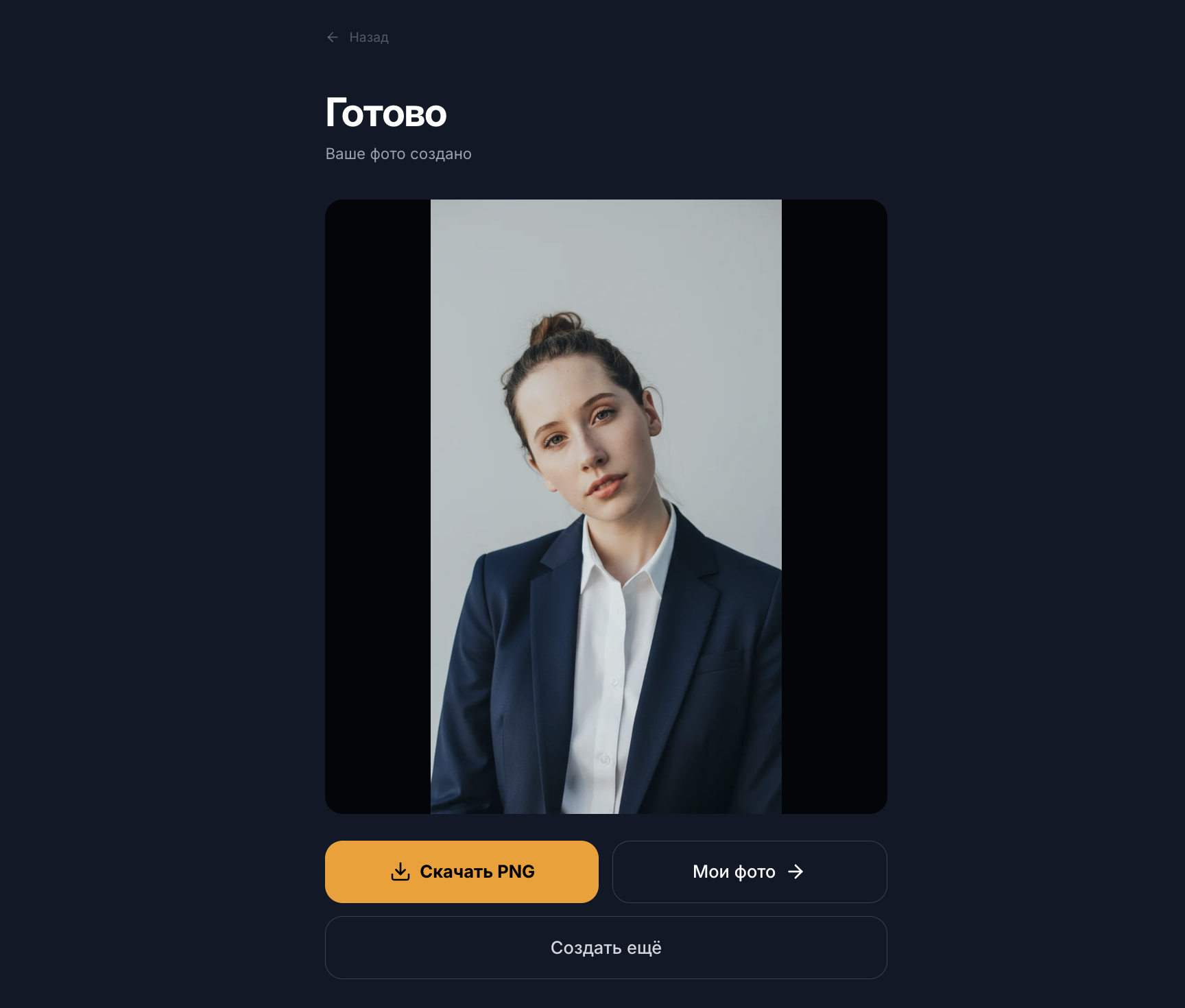Viewport: 1185px width, 1008px height.
Task: Click the woman's face in the photo
Action: (x=588, y=446)
